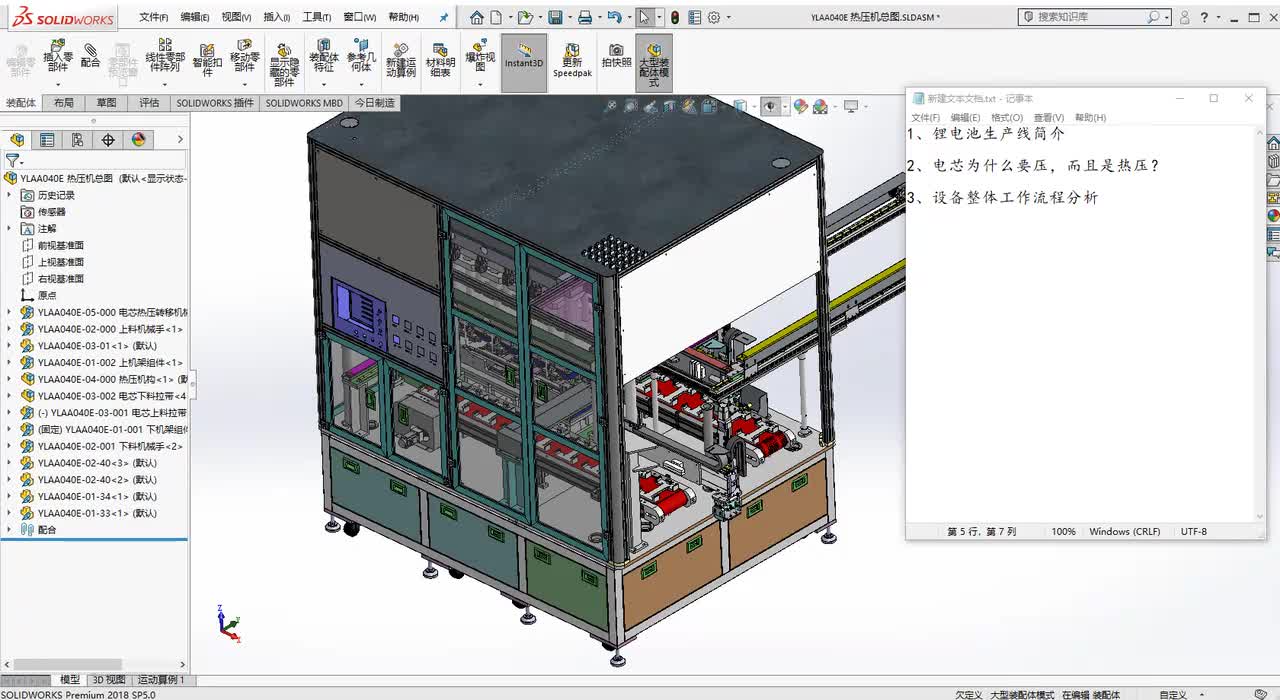Expand the 注解 annotations node
Image resolution: width=1280 pixels, height=700 pixels.
(x=9, y=229)
